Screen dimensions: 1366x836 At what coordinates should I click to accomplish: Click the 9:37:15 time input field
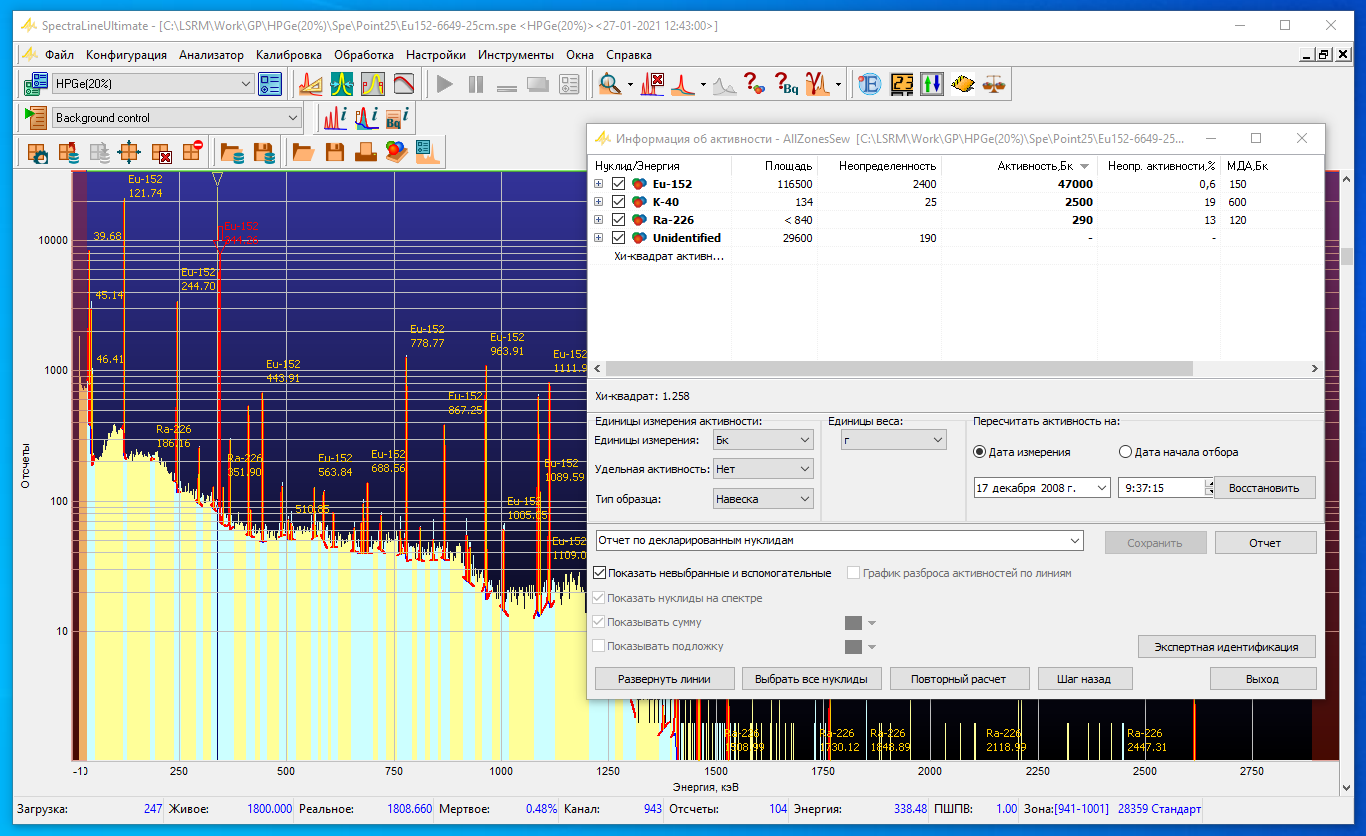click(1160, 488)
